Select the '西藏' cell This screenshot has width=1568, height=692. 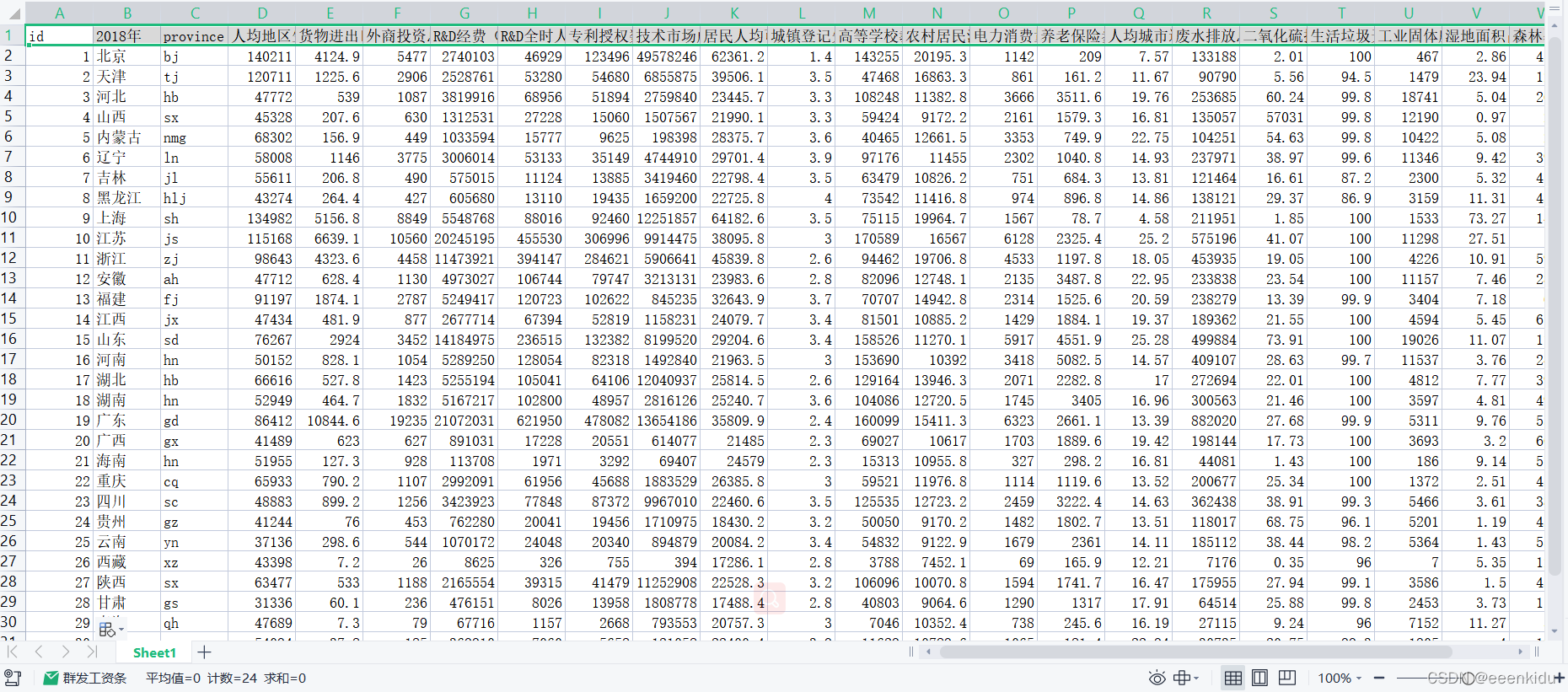coord(126,561)
